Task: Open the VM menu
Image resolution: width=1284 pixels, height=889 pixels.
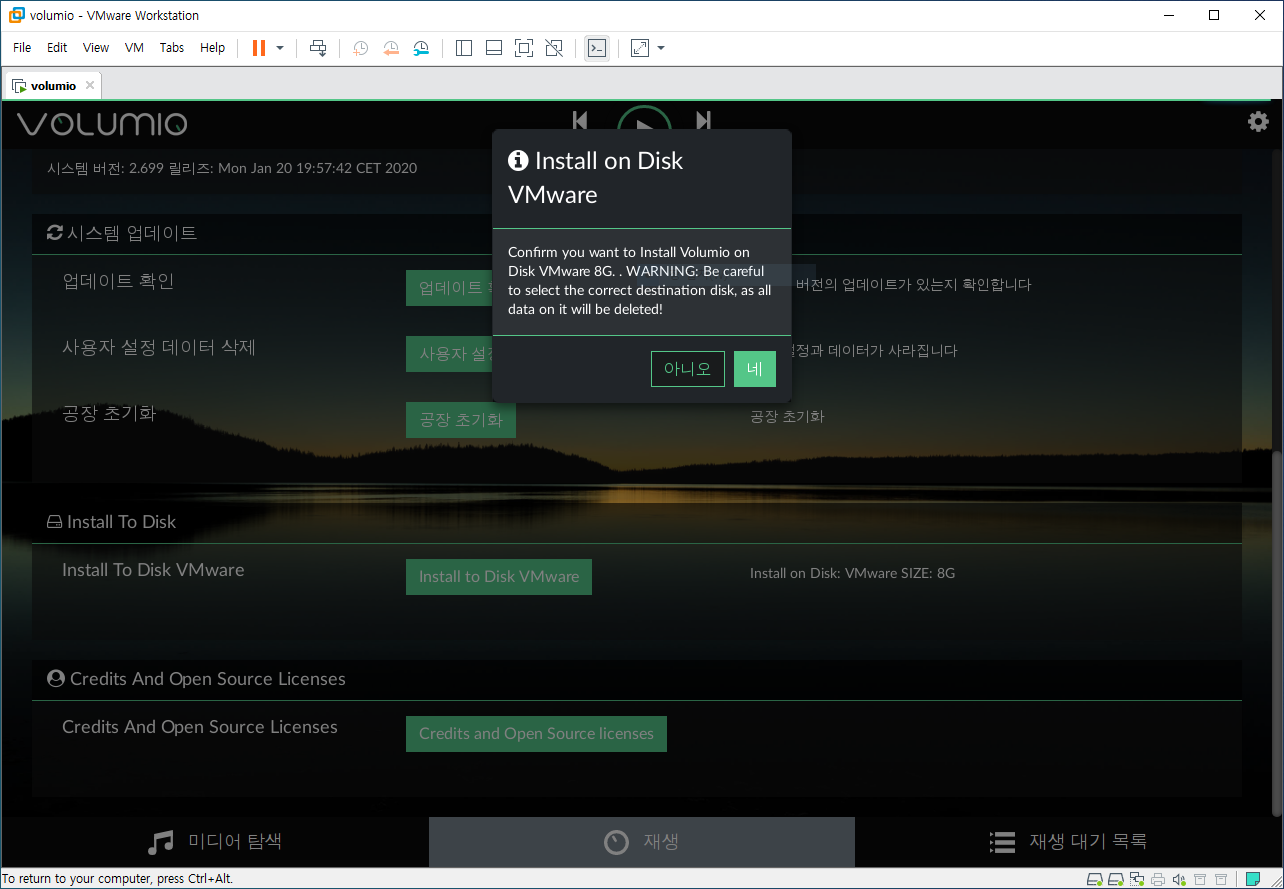Action: (x=134, y=48)
